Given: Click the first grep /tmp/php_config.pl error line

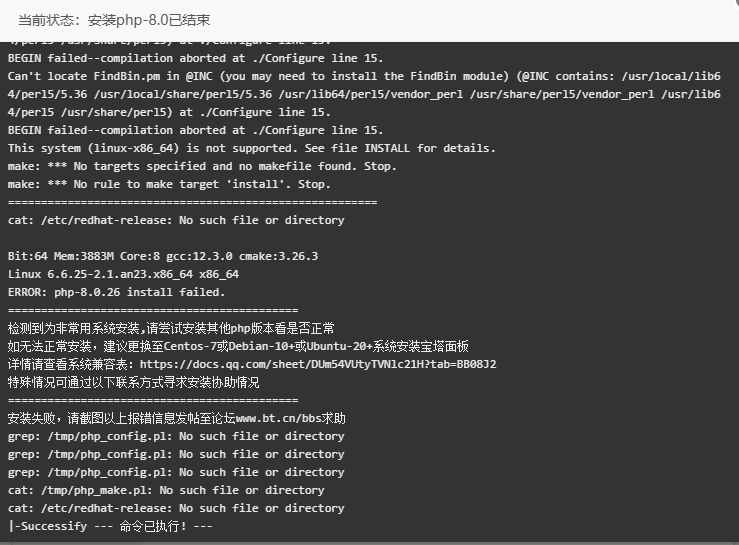Looking at the screenshot, I should 176,437.
